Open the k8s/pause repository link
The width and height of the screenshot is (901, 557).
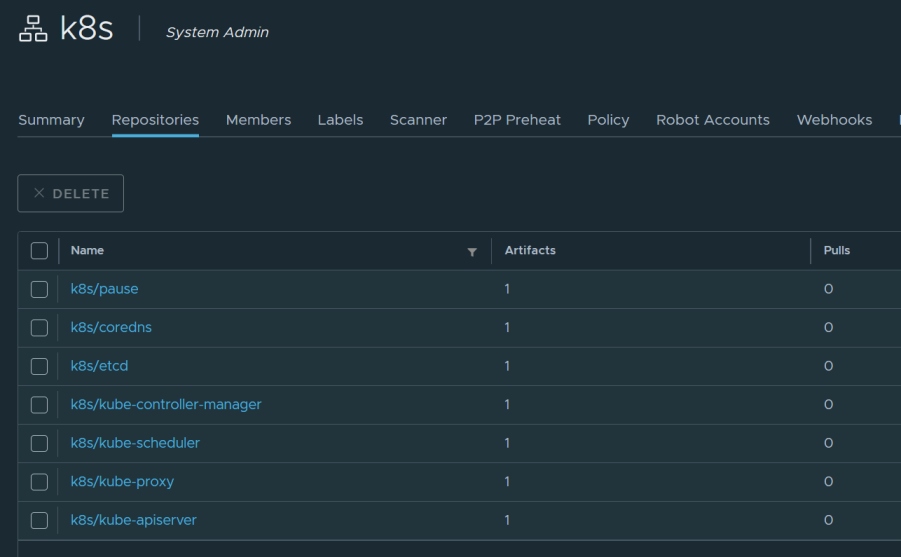click(x=104, y=289)
